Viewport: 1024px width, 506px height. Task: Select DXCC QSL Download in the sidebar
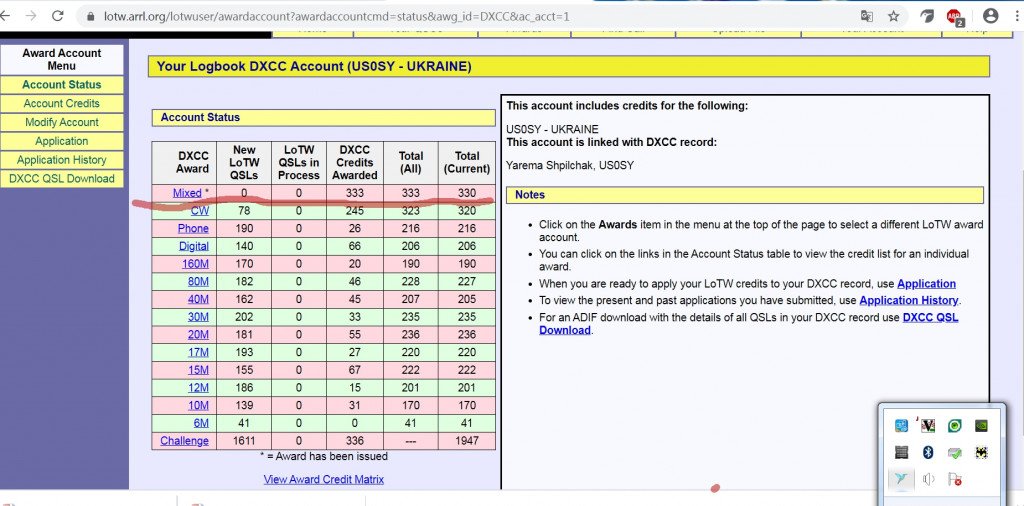pyautogui.click(x=62, y=179)
